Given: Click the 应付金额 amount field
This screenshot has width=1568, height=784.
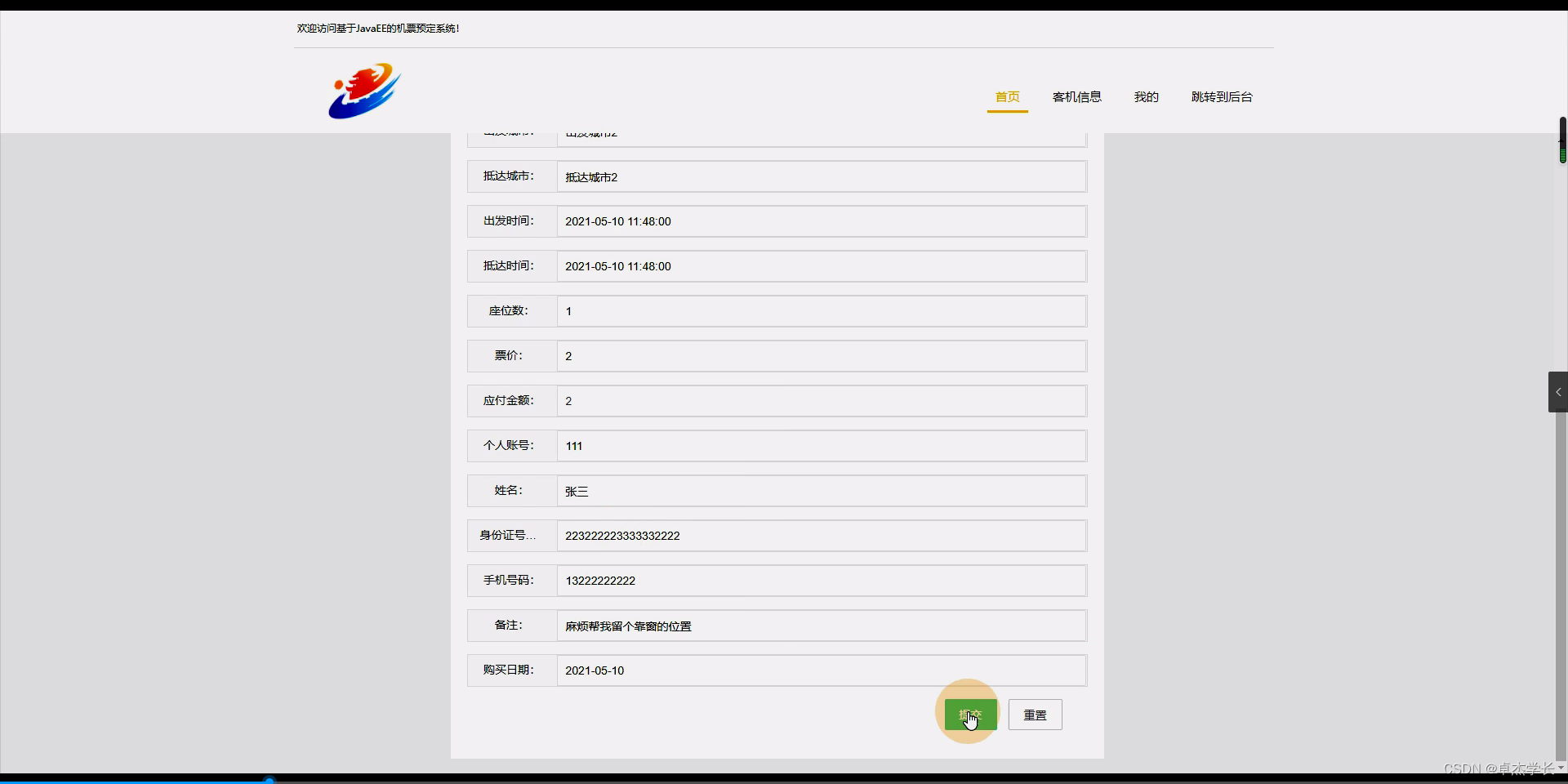Looking at the screenshot, I should (x=820, y=401).
